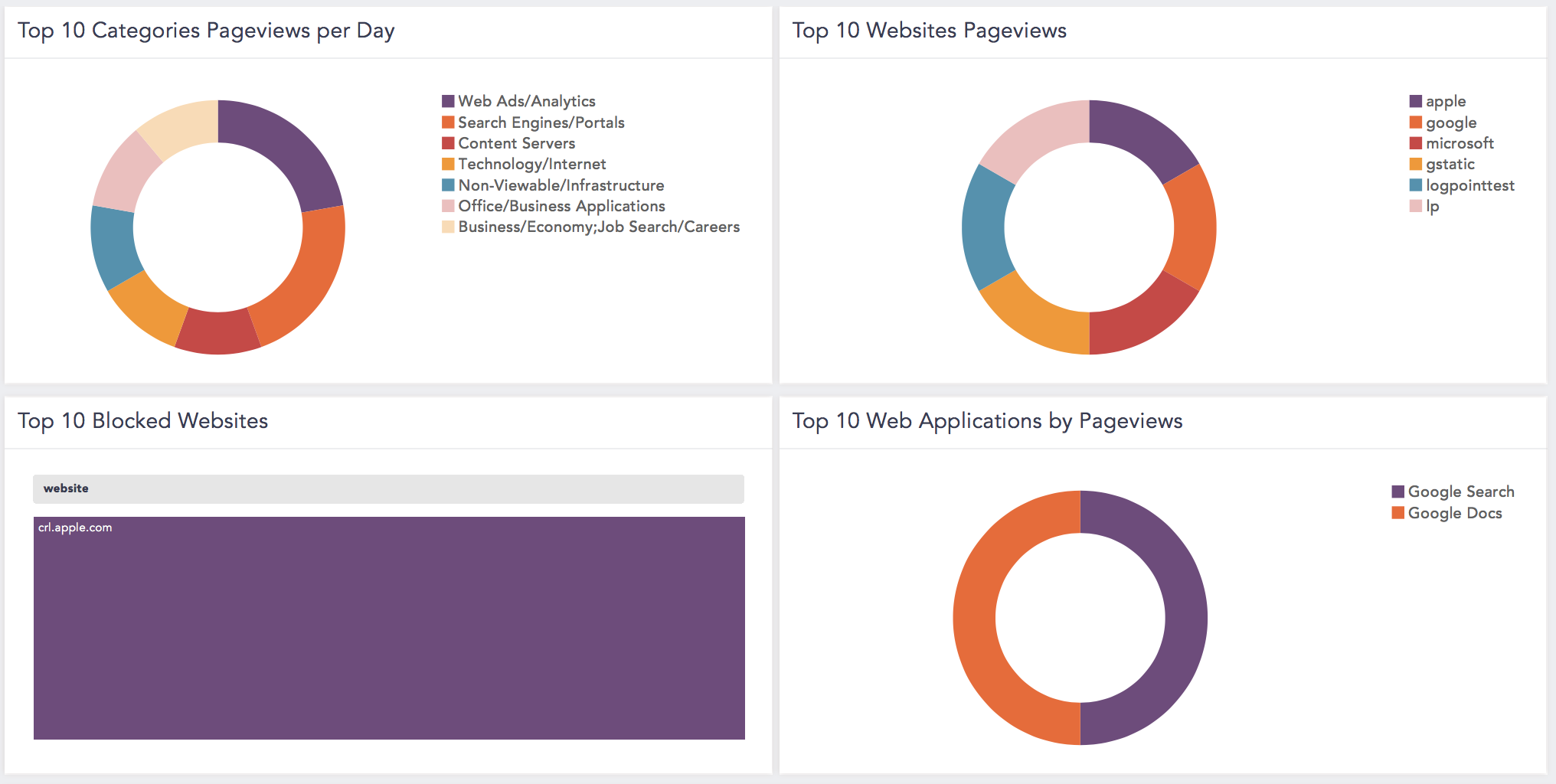1556x784 pixels.
Task: Toggle the Search Engines/Portals legend entry
Action: point(541,122)
